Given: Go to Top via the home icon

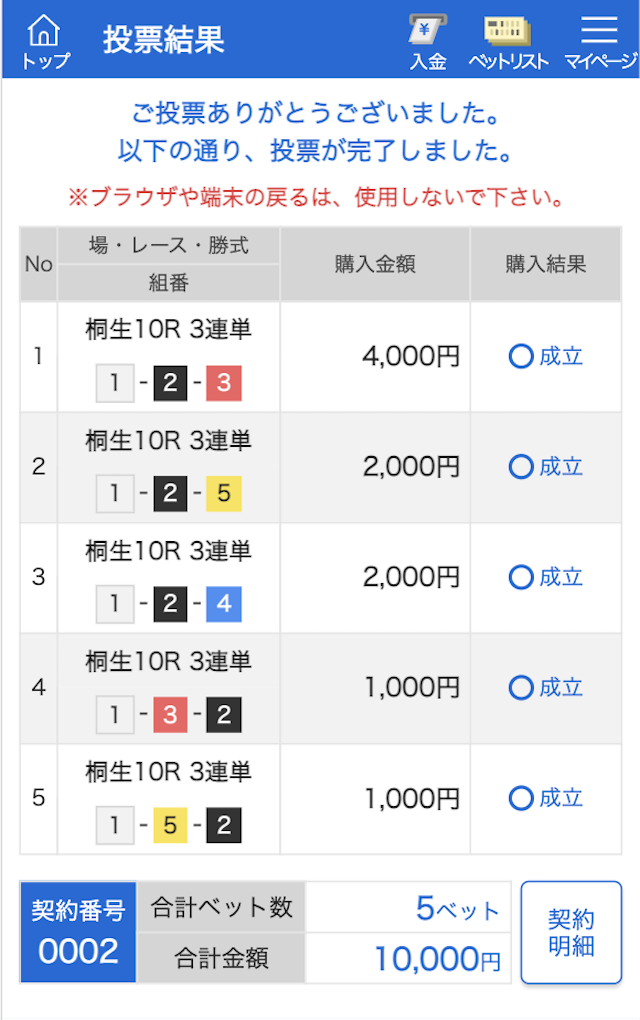Looking at the screenshot, I should (45, 42).
